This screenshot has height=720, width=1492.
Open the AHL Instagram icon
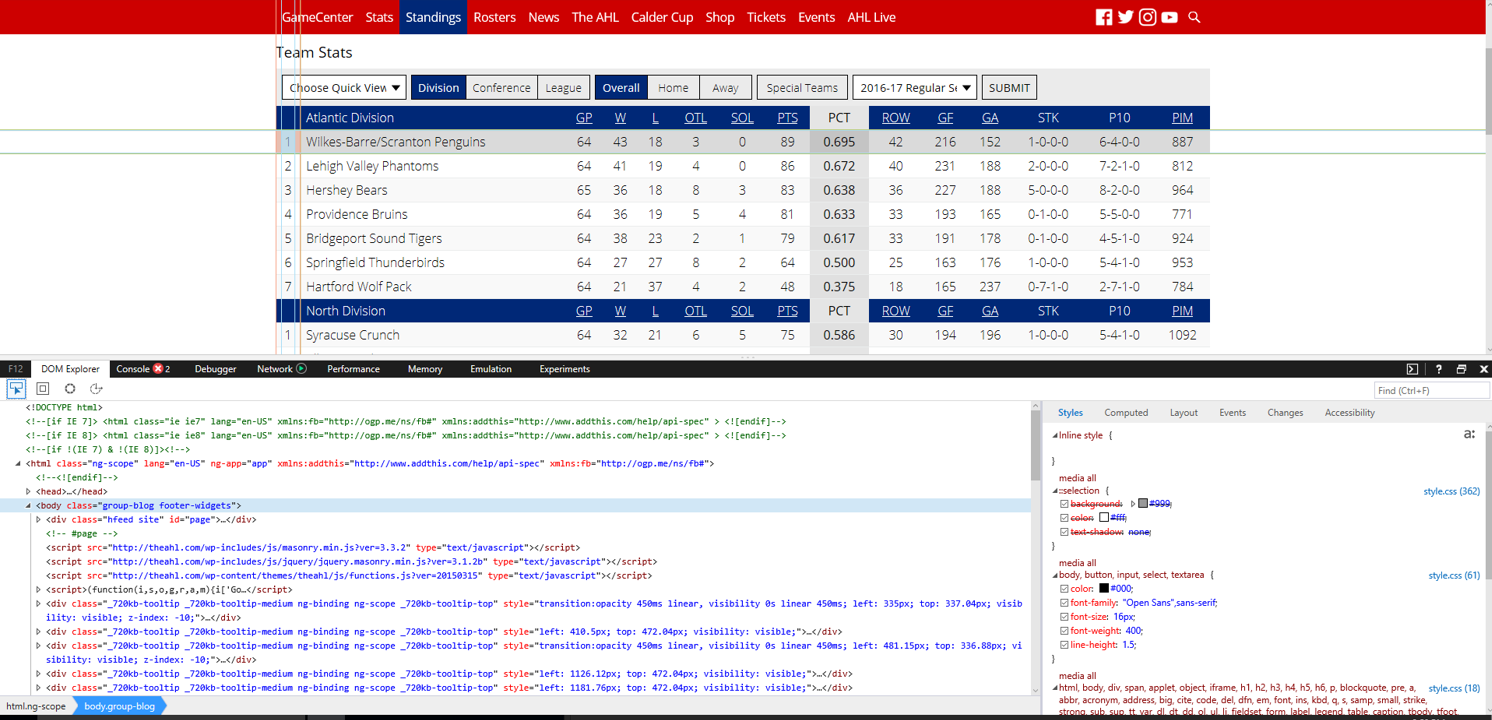click(x=1148, y=17)
